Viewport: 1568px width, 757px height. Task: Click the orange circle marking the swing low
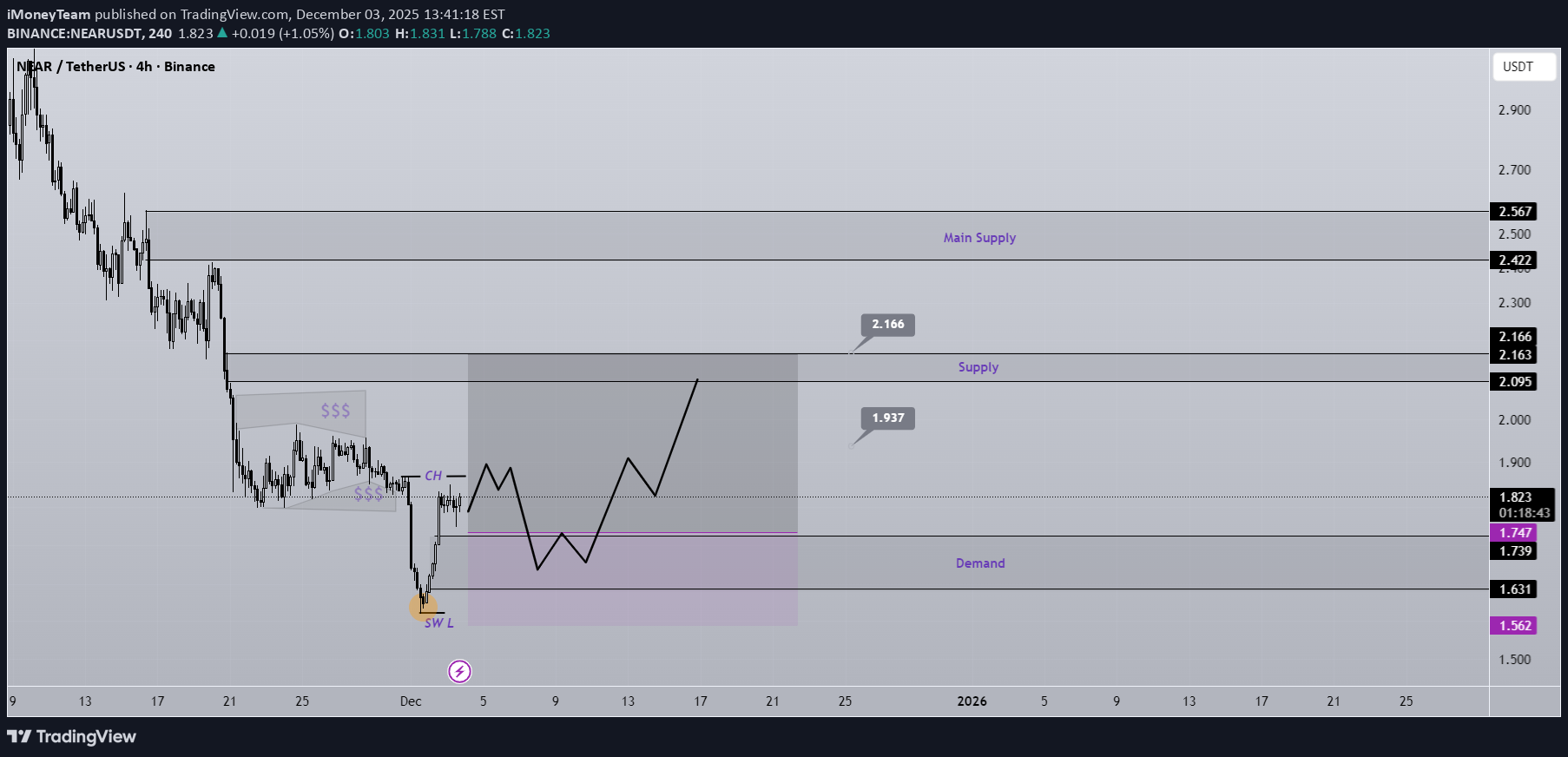tap(423, 607)
